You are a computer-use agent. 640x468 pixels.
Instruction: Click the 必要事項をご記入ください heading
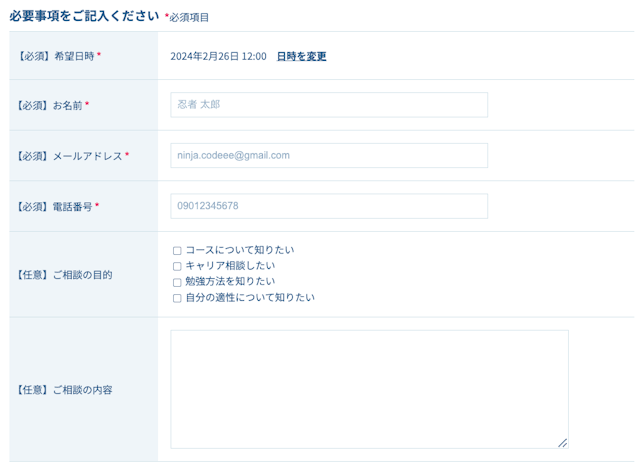point(84,16)
